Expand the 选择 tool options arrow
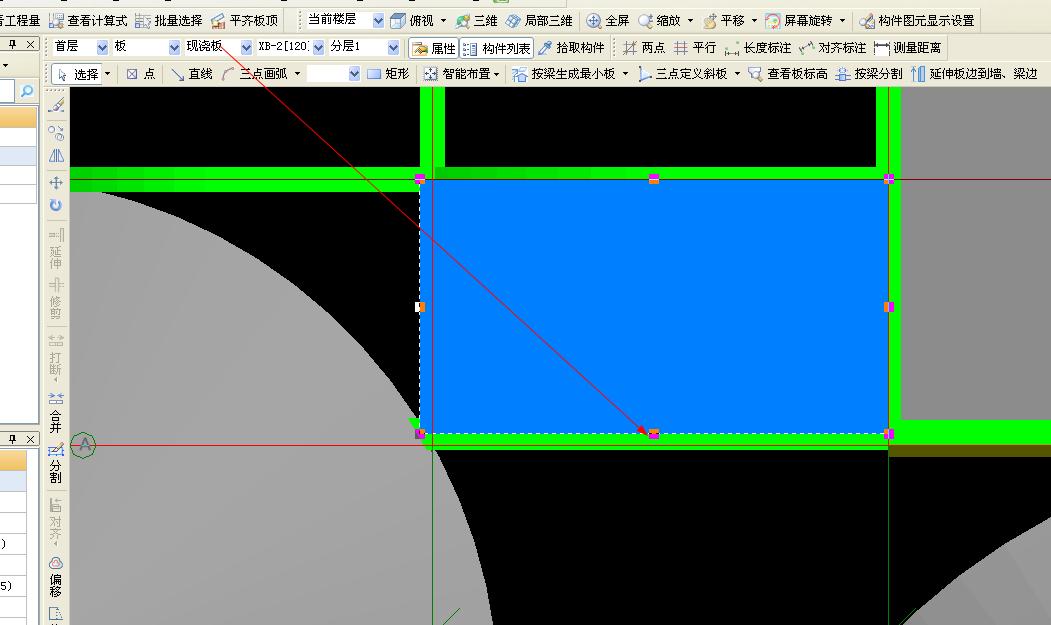Screen dimensions: 1051x625 (x=107, y=74)
